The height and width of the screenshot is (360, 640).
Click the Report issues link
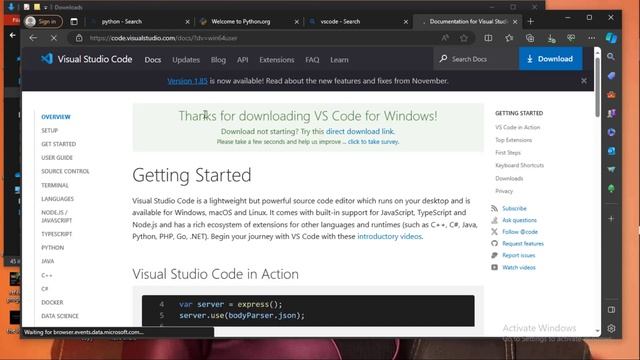click(x=518, y=255)
